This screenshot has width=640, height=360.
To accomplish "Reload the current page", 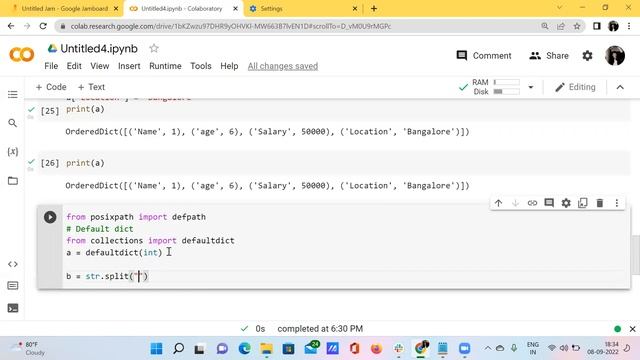I will tap(43, 26).
